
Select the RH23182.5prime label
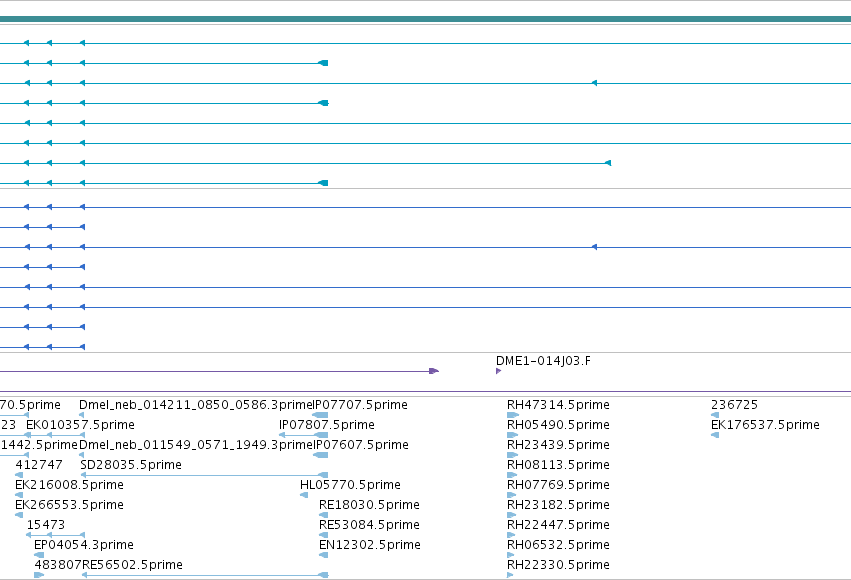tap(558, 505)
